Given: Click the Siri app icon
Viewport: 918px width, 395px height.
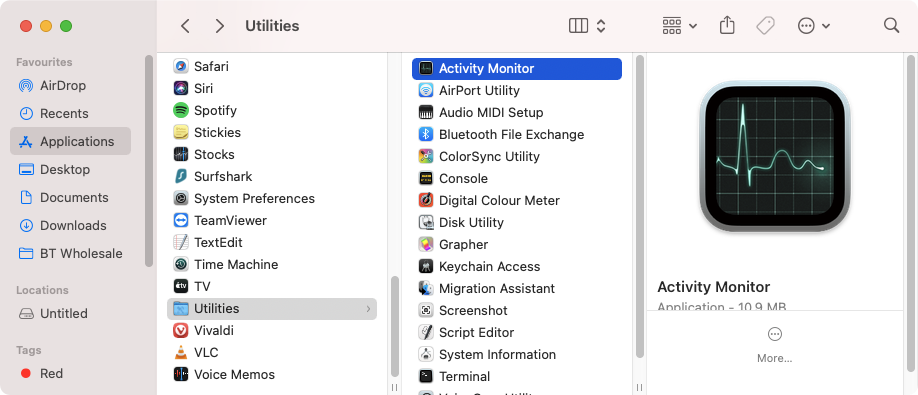Looking at the screenshot, I should 181,88.
